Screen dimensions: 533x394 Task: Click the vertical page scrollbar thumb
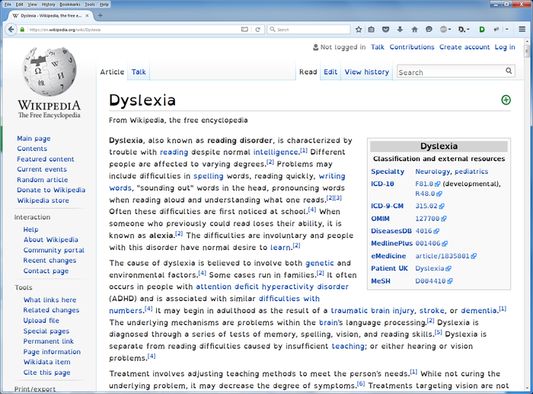(x=527, y=51)
